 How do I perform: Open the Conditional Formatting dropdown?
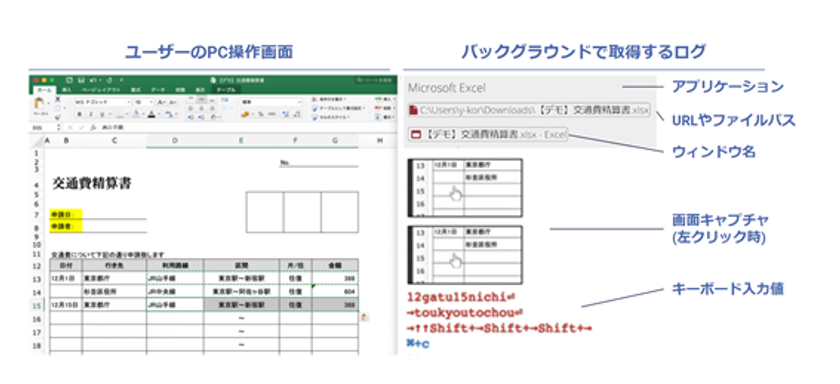point(329,100)
